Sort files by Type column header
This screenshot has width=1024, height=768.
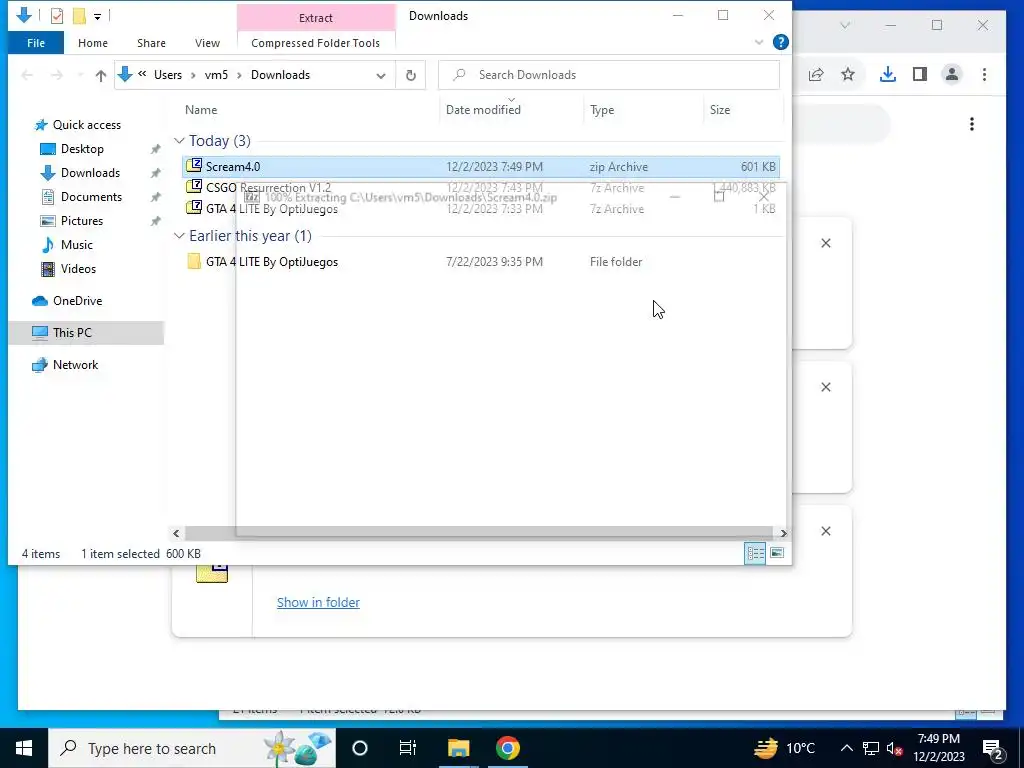click(x=601, y=110)
